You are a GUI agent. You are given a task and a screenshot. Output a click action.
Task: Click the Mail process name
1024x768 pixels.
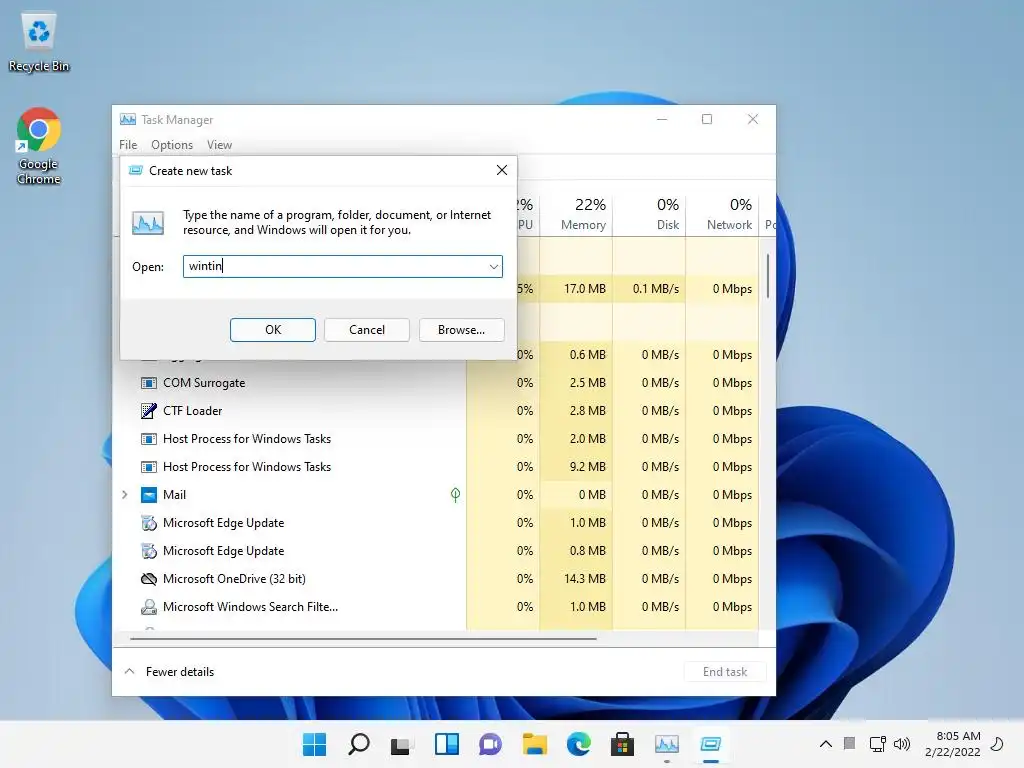coord(174,495)
